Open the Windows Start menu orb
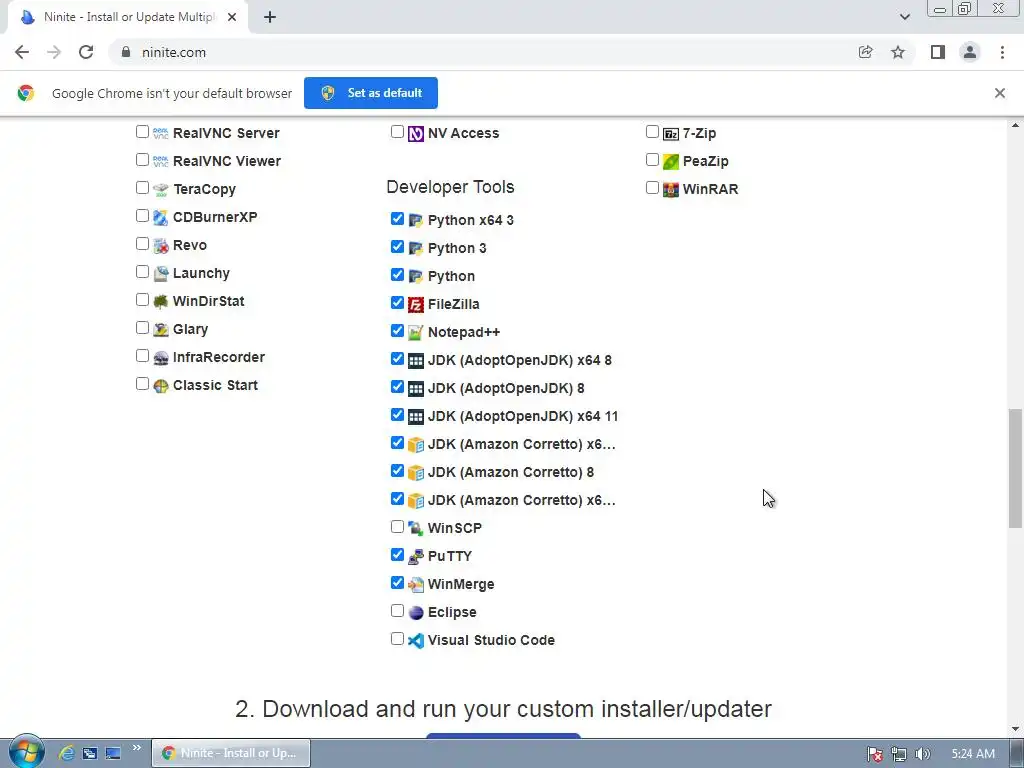Viewport: 1024px width, 768px height. click(26, 751)
